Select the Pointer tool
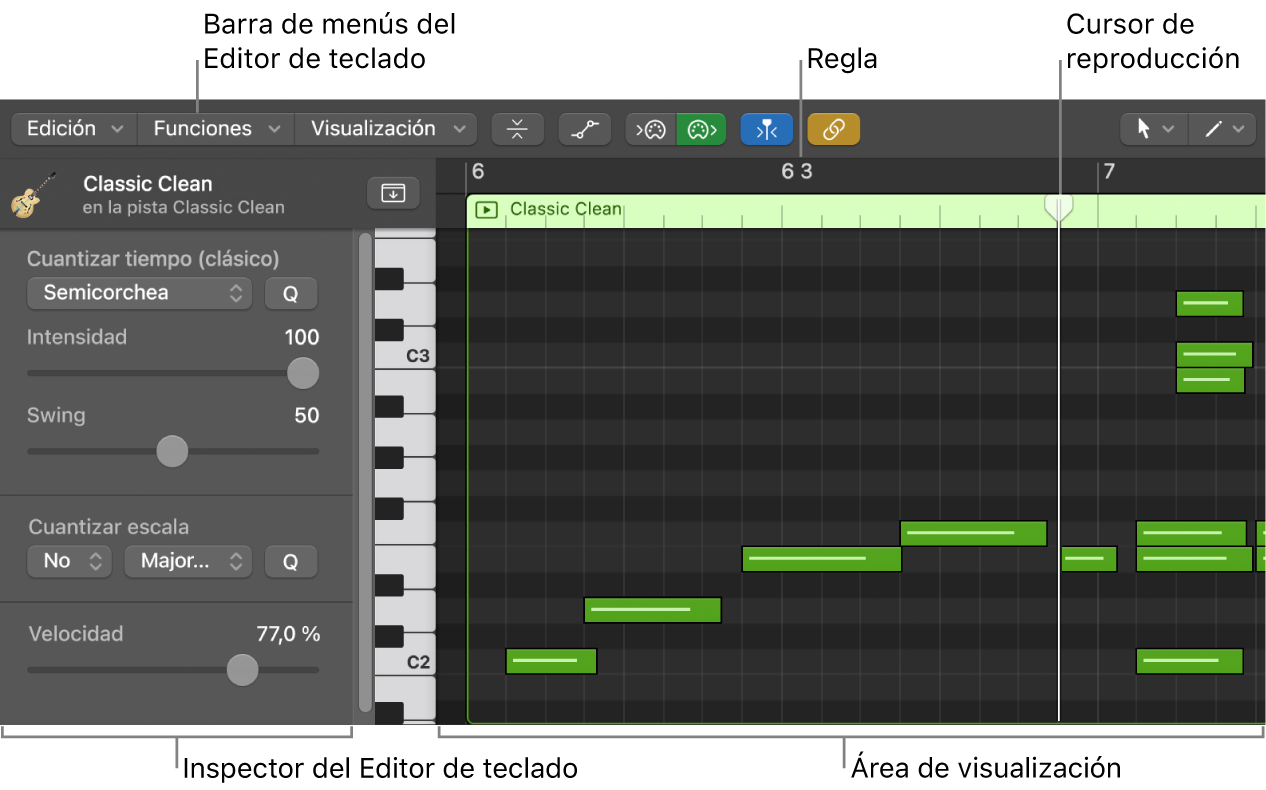This screenshot has width=1266, height=790. pyautogui.click(x=1153, y=129)
